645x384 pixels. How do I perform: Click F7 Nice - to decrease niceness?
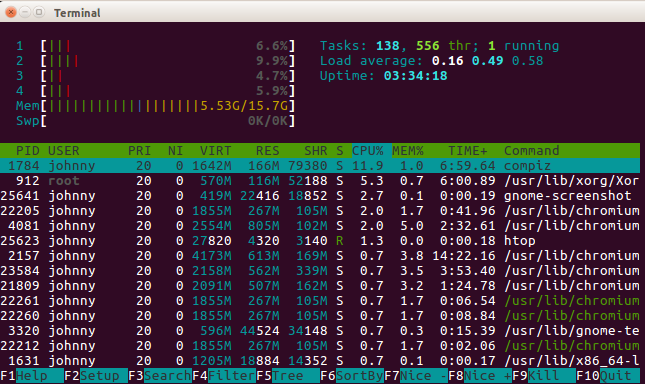416,376
